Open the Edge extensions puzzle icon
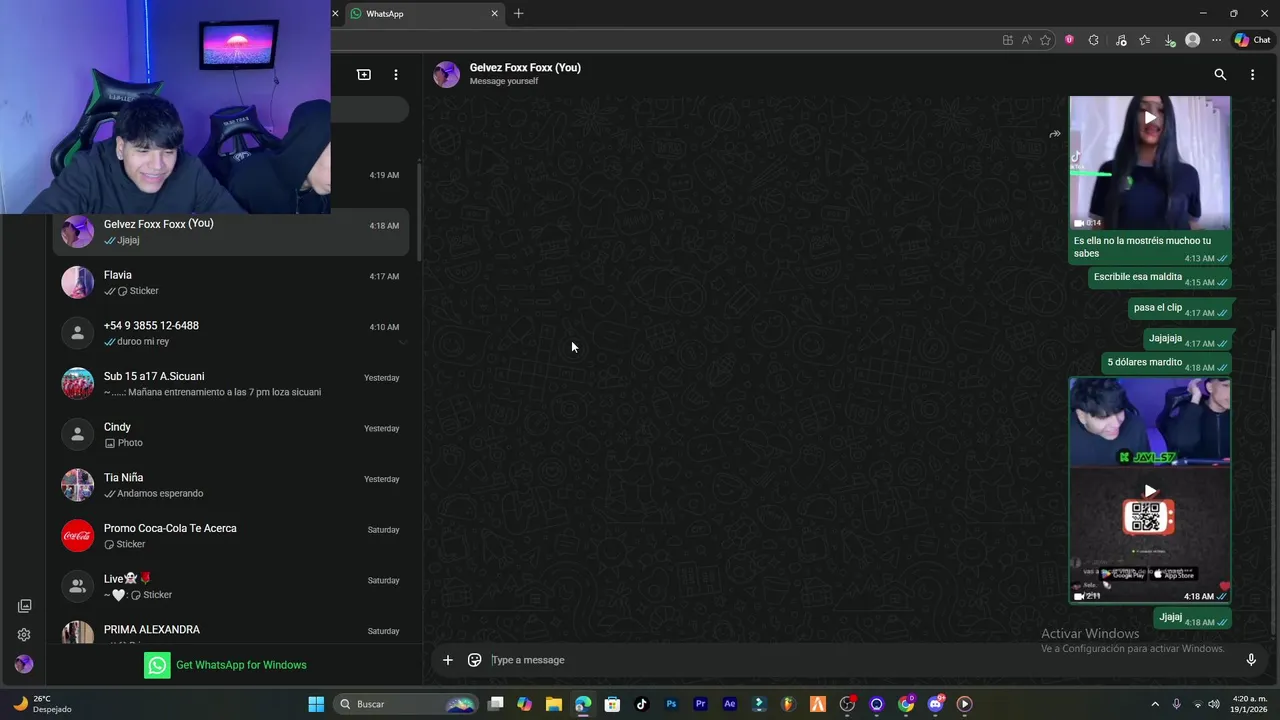Viewport: 1280px width, 720px height. click(1093, 40)
